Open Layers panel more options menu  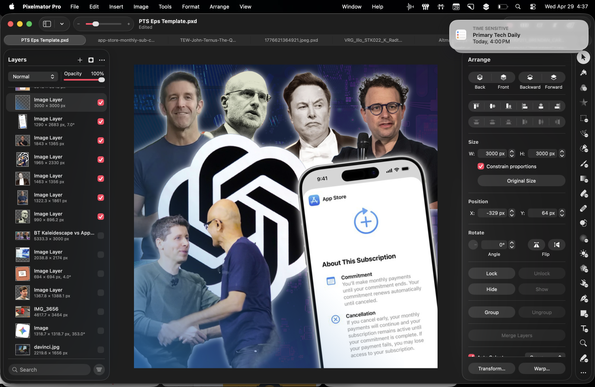tap(102, 60)
